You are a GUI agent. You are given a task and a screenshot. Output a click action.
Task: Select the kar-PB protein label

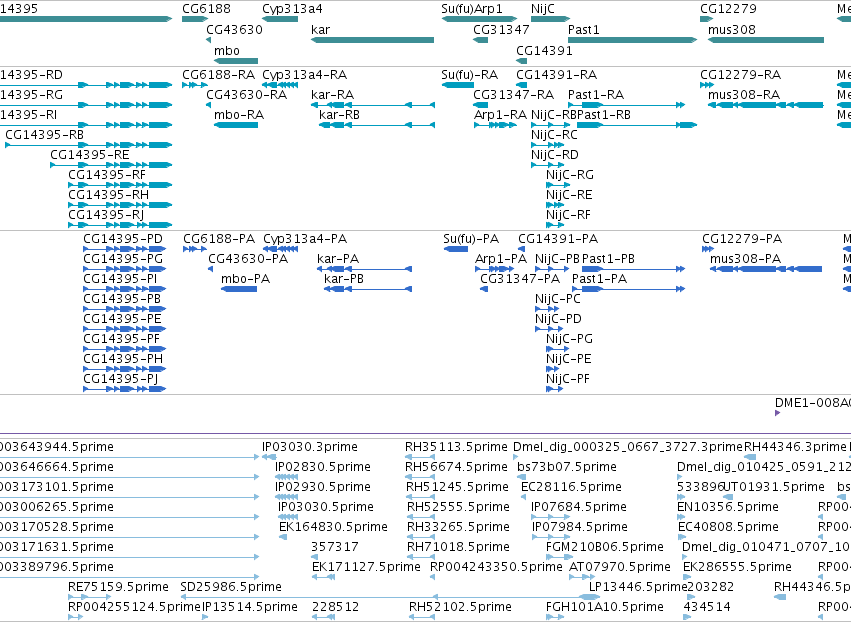click(344, 279)
